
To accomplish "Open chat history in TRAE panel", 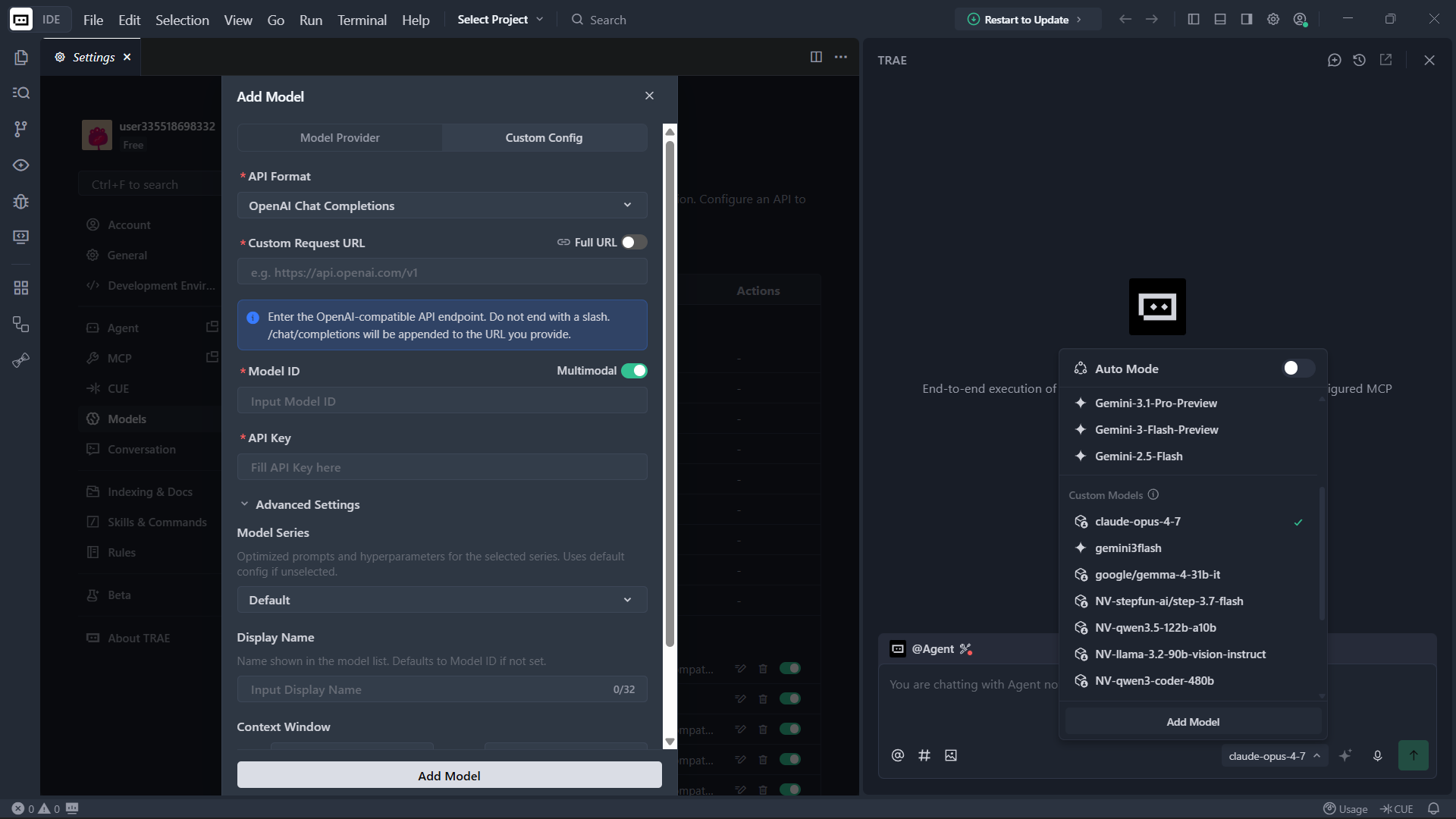I will click(1360, 60).
